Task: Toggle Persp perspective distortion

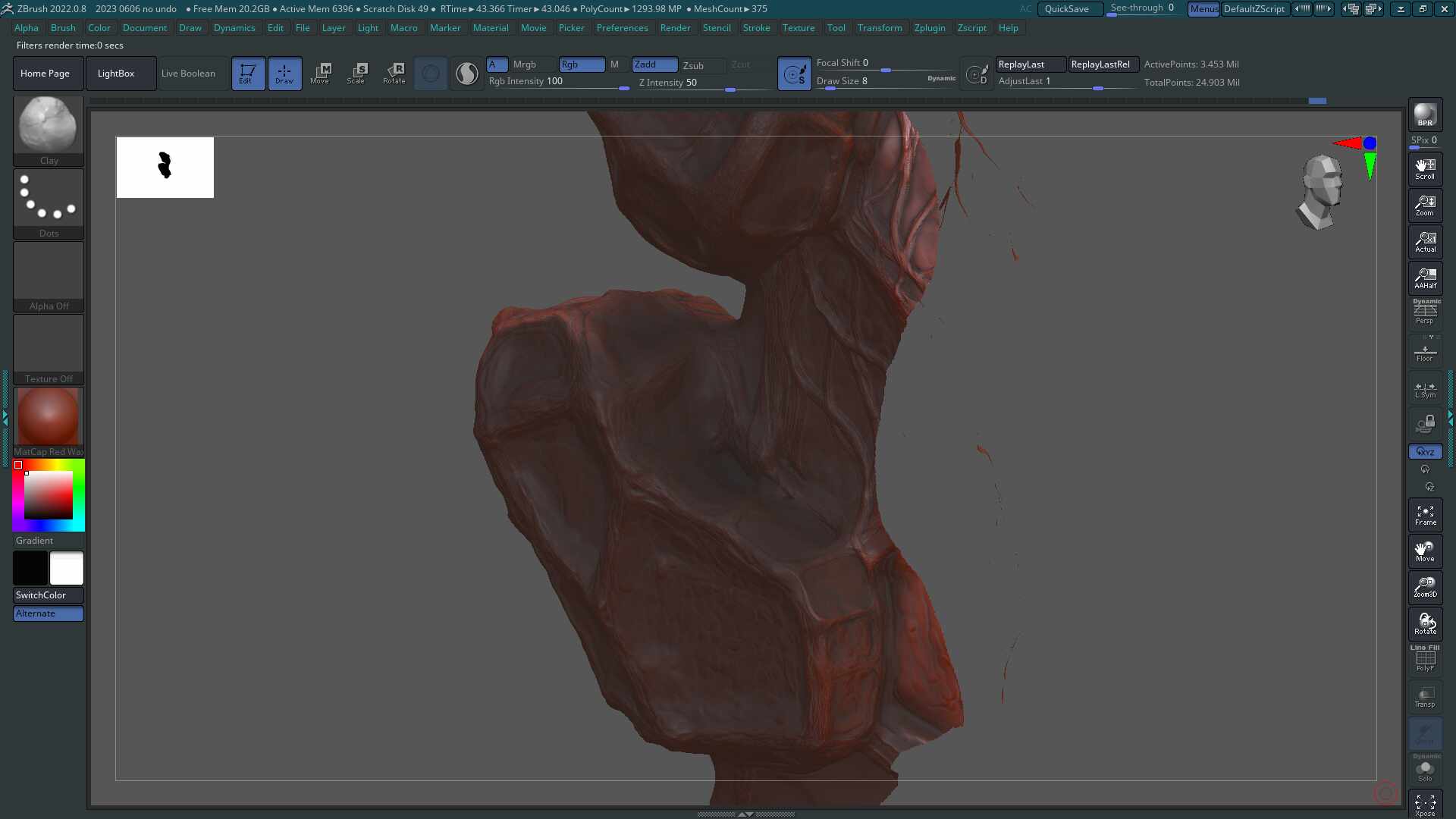Action: click(x=1425, y=312)
